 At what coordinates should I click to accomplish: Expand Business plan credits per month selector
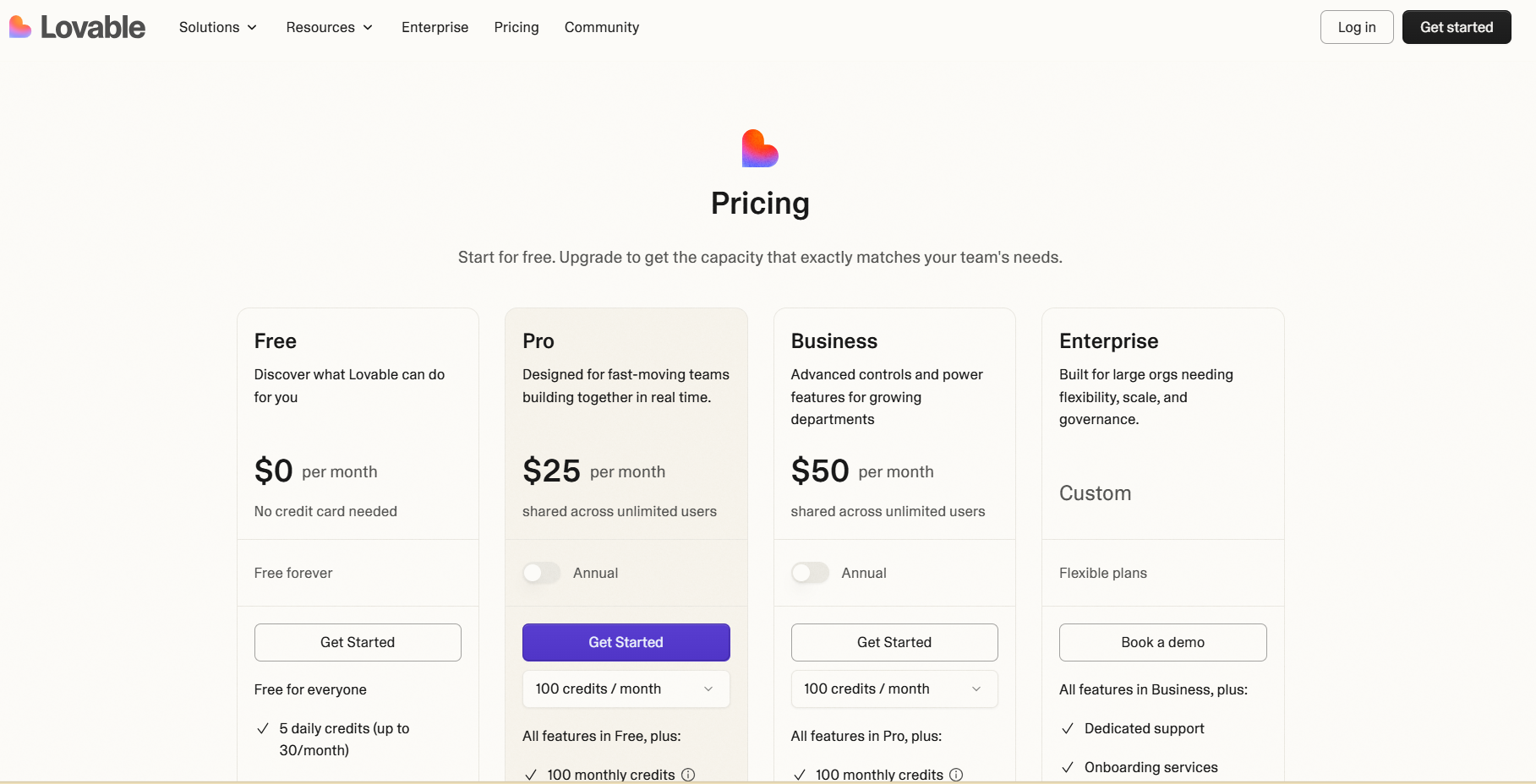[894, 689]
